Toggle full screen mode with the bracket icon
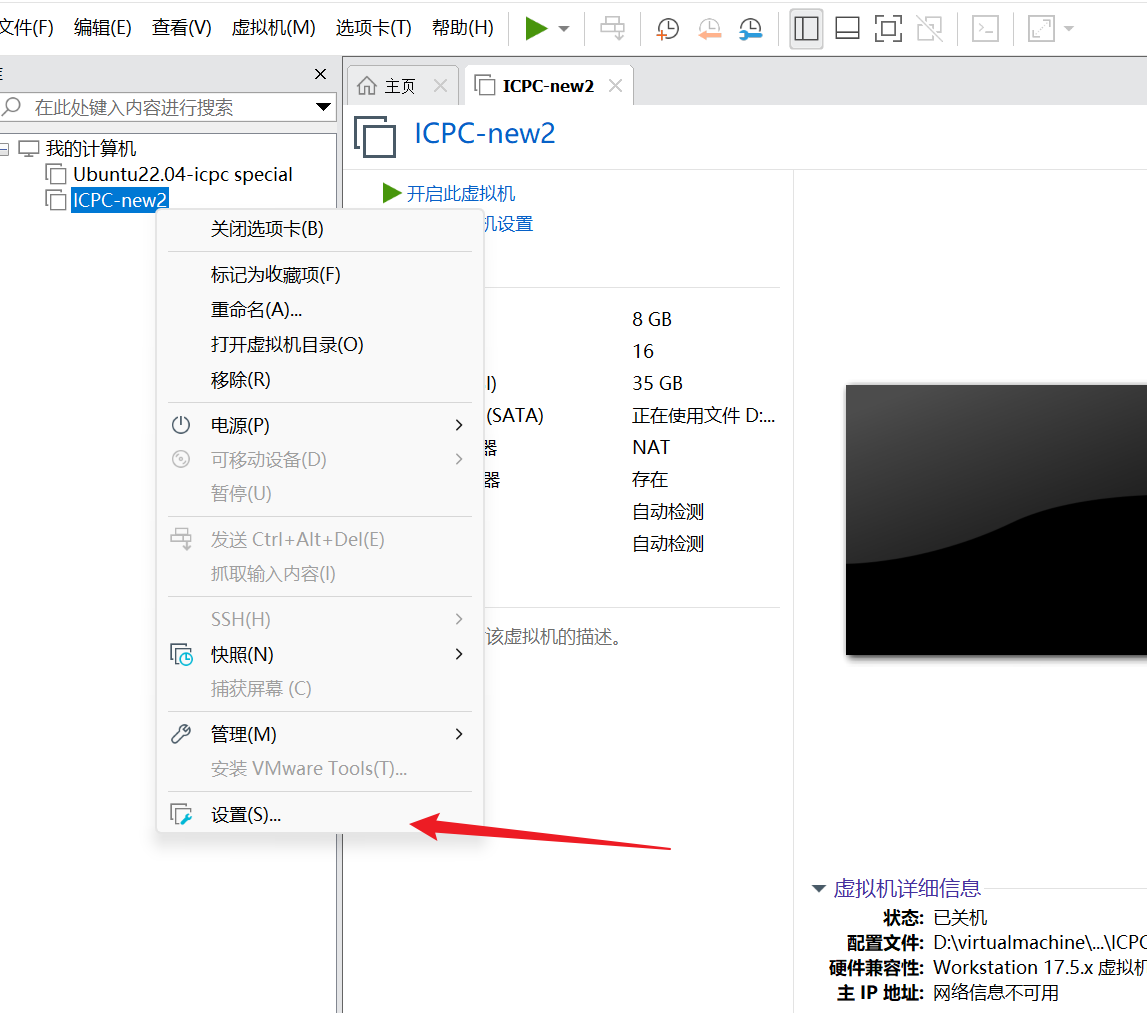Viewport: 1147px width, 1013px height. (x=888, y=28)
